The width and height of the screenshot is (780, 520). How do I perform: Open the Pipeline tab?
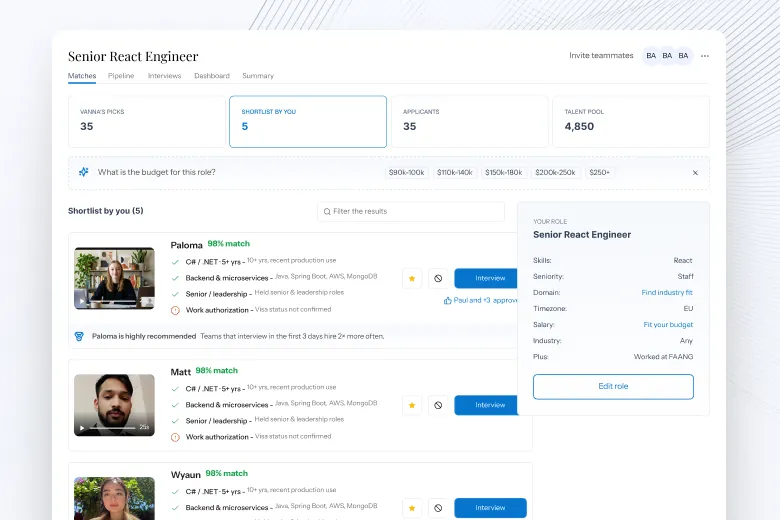(121, 76)
